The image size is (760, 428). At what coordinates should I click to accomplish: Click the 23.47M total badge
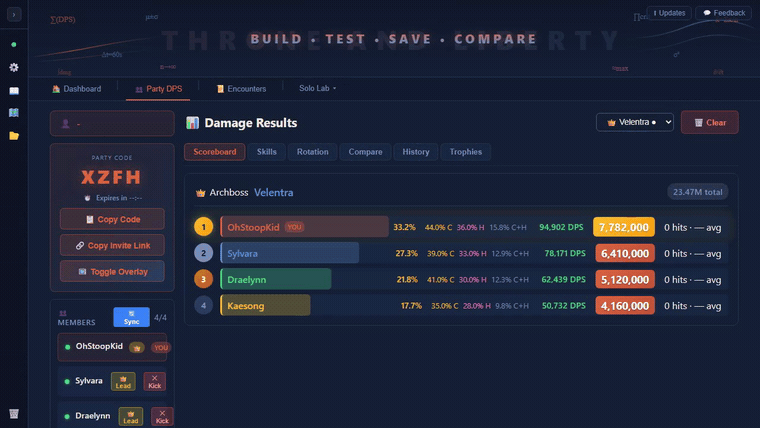click(x=697, y=192)
